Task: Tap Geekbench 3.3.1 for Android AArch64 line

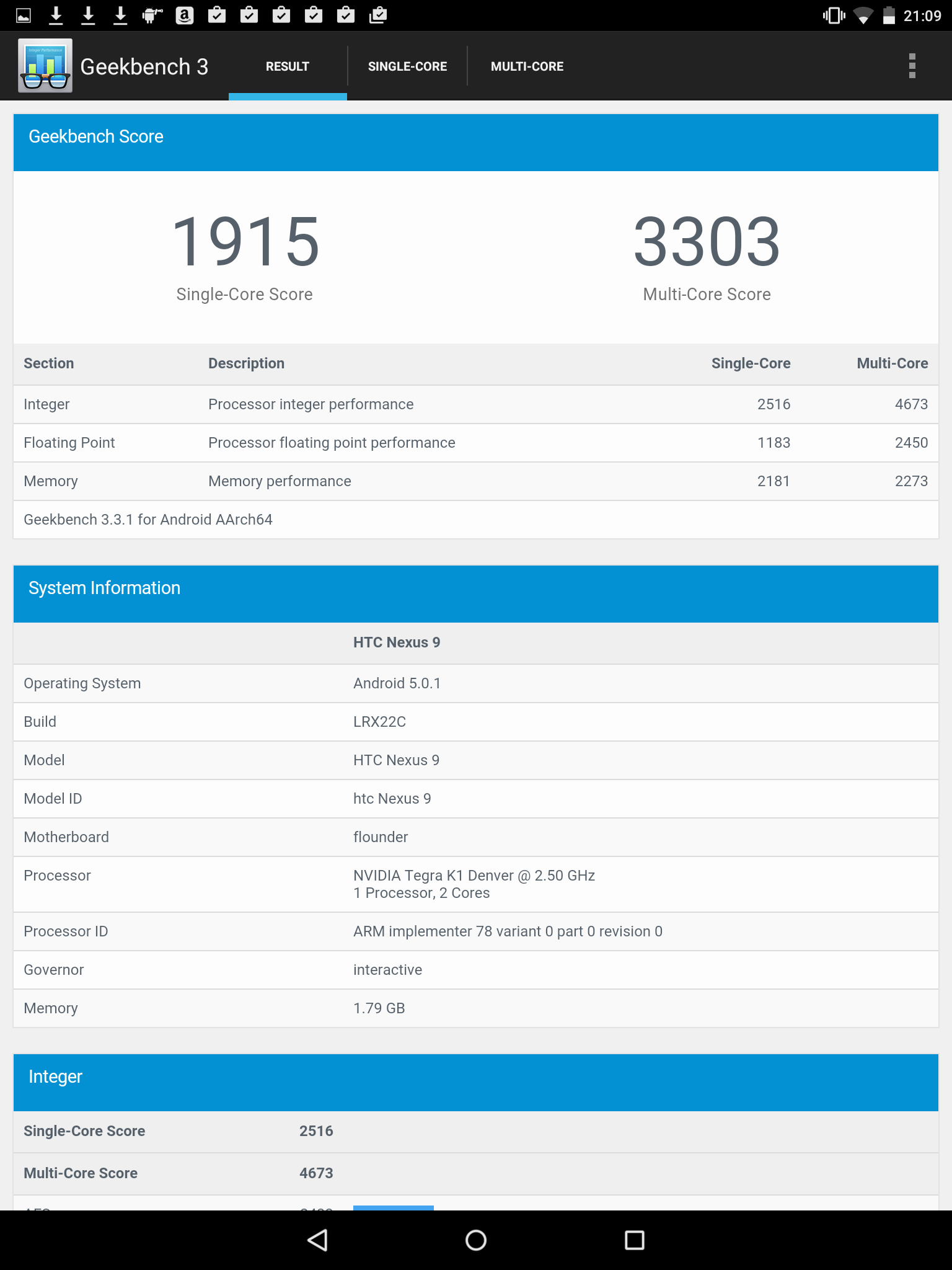Action: [x=148, y=520]
